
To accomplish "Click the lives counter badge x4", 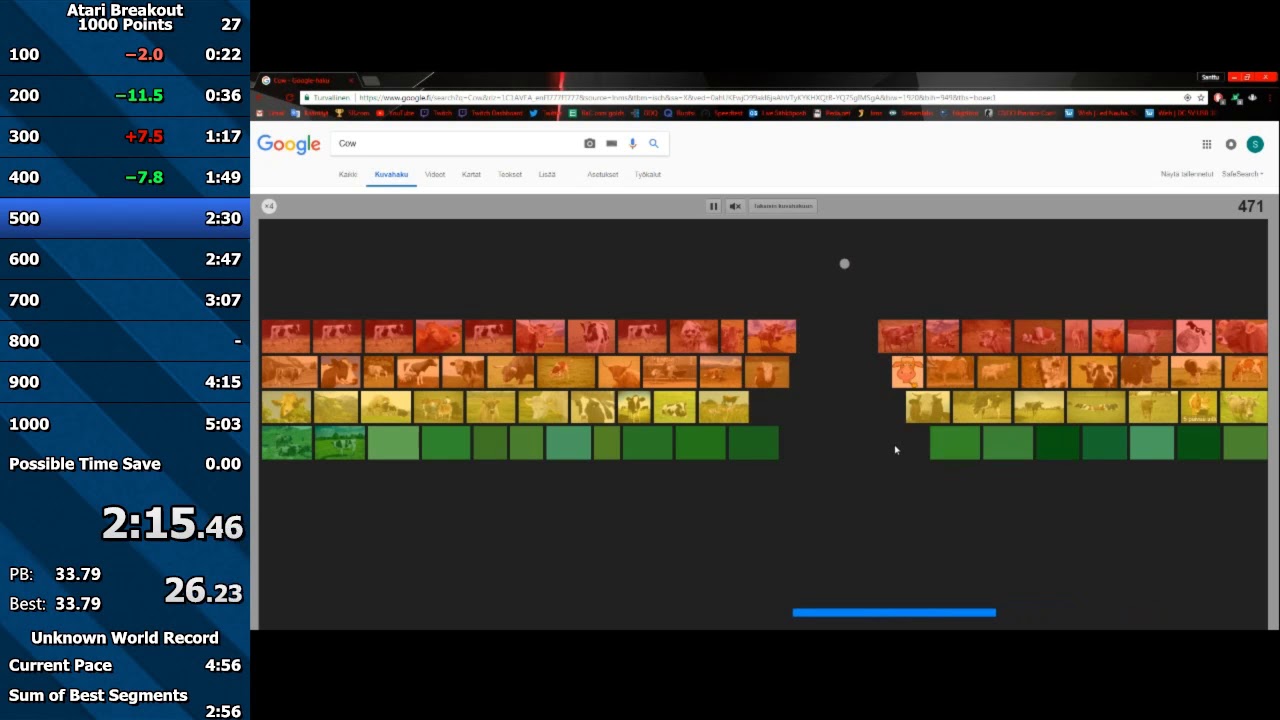I will coord(269,206).
